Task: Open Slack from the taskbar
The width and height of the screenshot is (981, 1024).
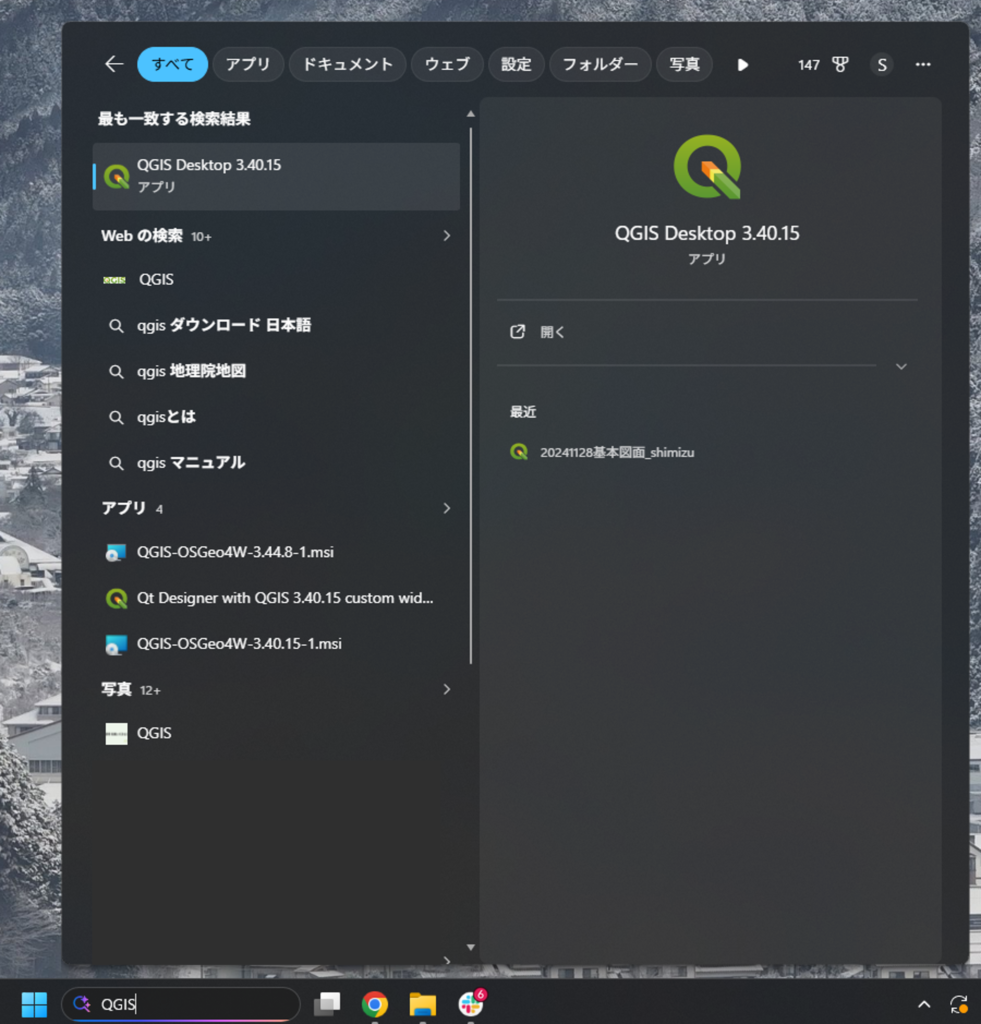Action: pyautogui.click(x=471, y=1004)
